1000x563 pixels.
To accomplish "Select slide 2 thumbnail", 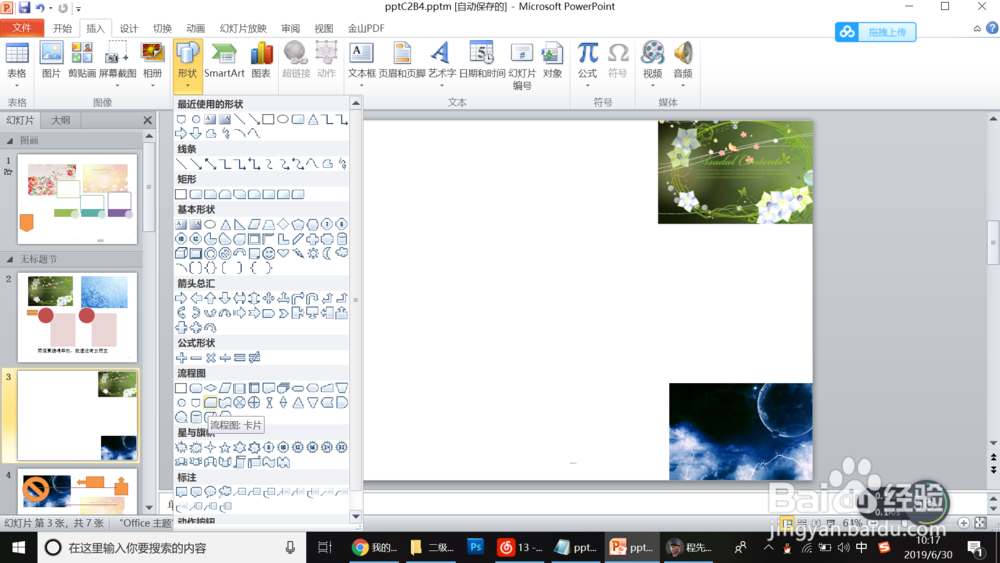I will pyautogui.click(x=77, y=318).
